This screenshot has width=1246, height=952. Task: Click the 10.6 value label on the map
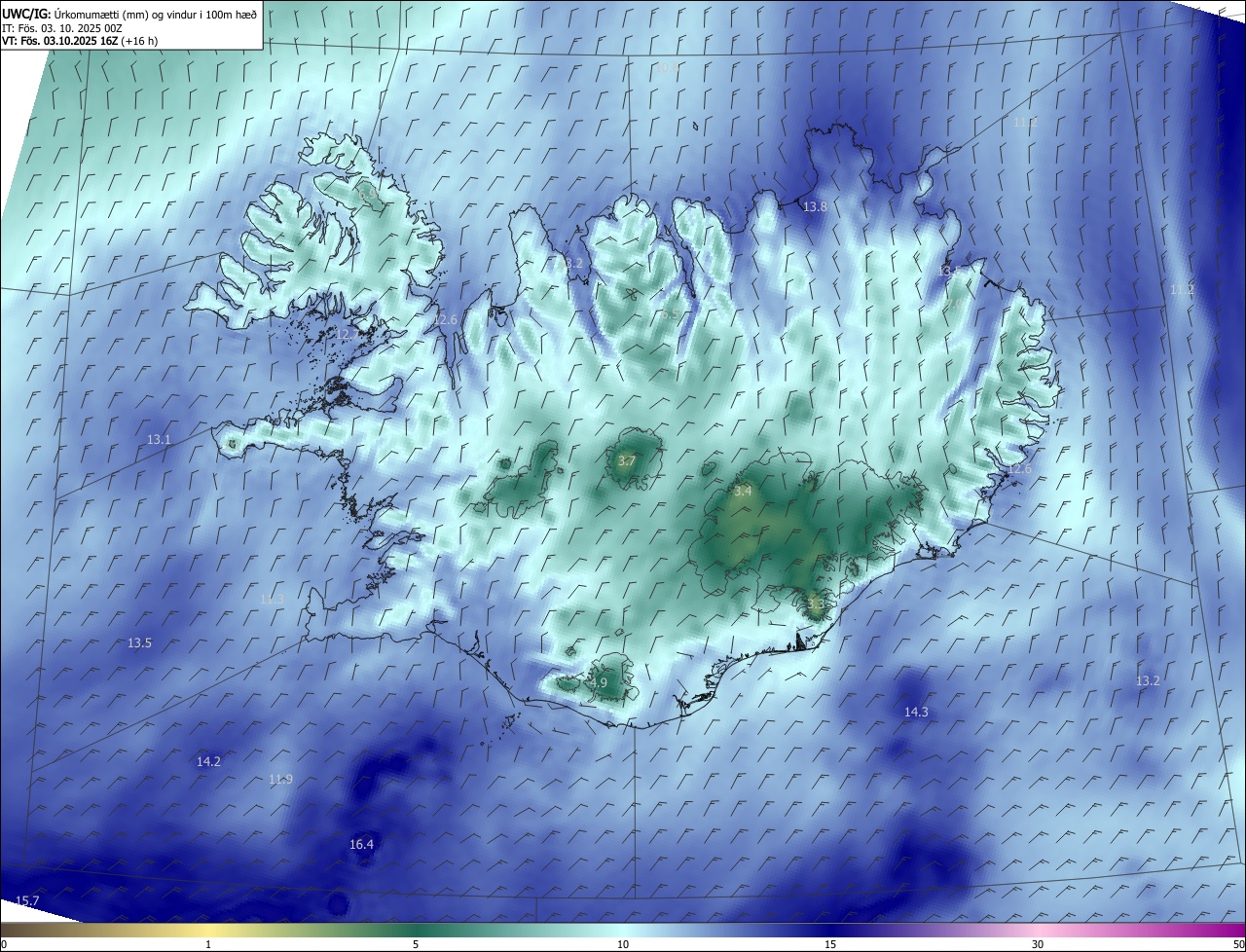666,67
